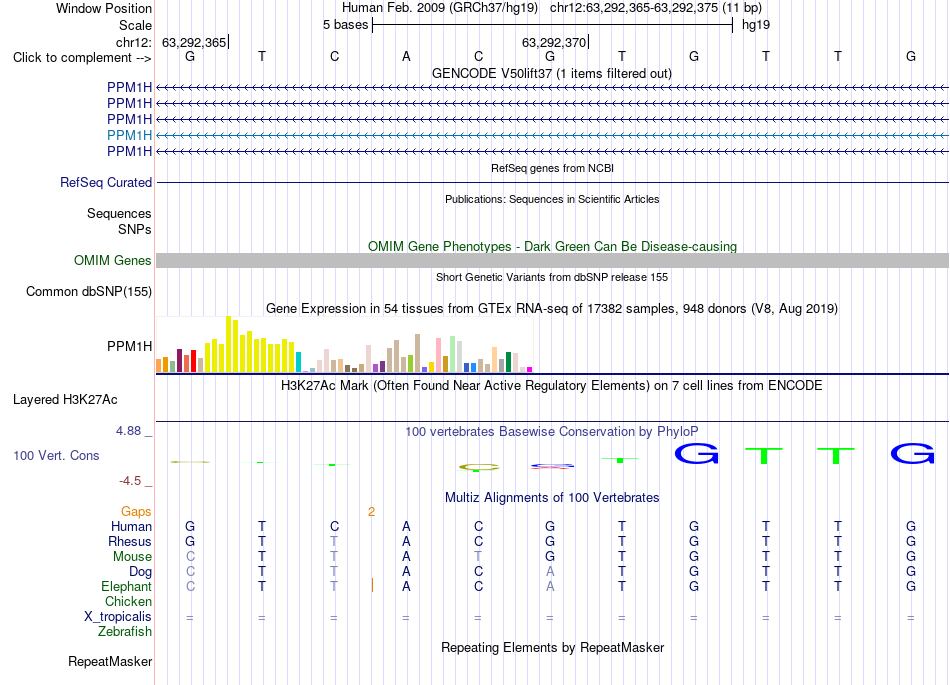Select the Mouse species label
Screen dimensions: 950x685
point(132,557)
